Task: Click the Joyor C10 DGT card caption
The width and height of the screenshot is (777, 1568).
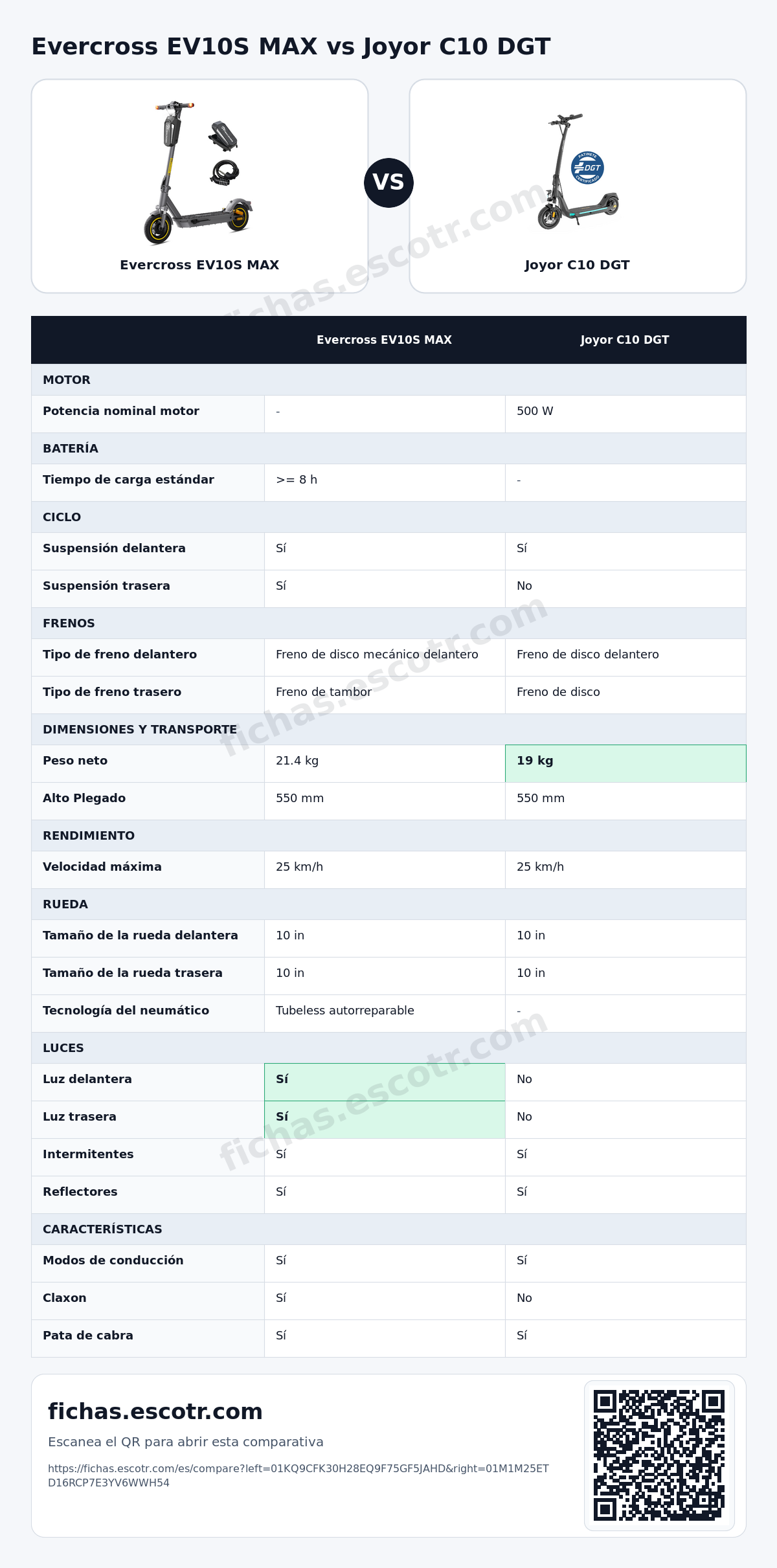Action: (577, 265)
